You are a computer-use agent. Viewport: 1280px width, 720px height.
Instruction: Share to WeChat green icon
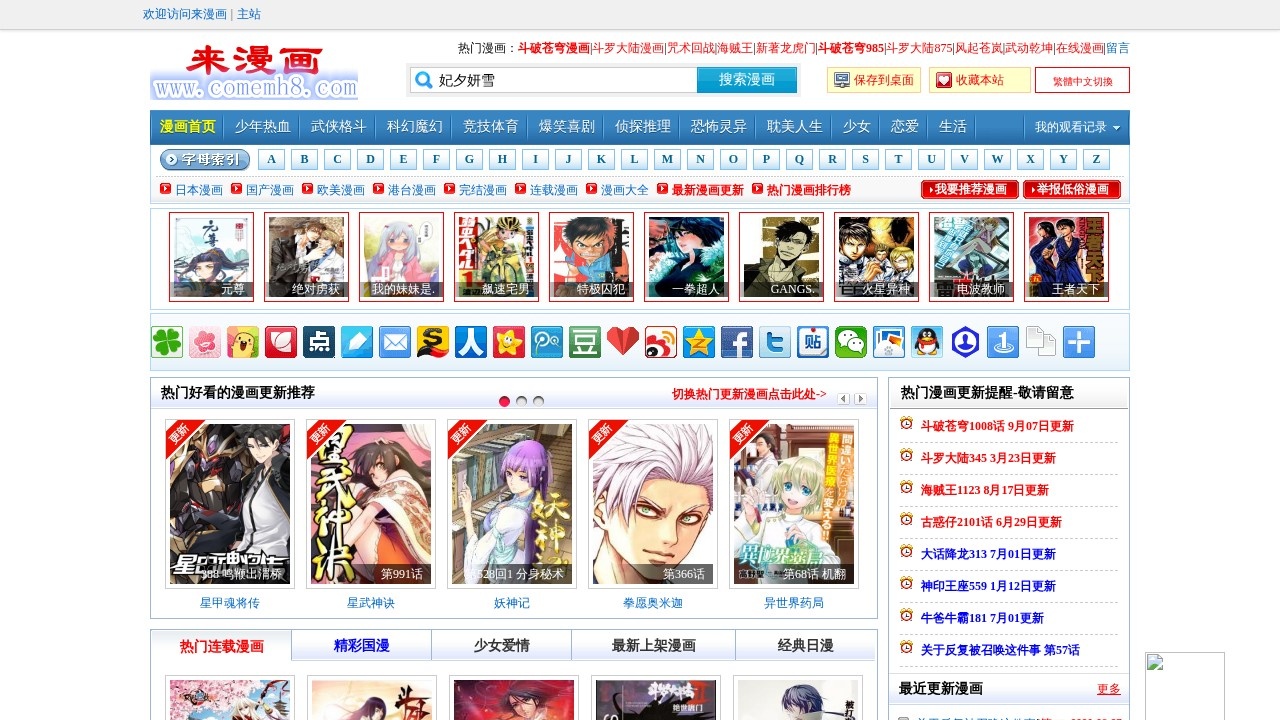[x=851, y=342]
